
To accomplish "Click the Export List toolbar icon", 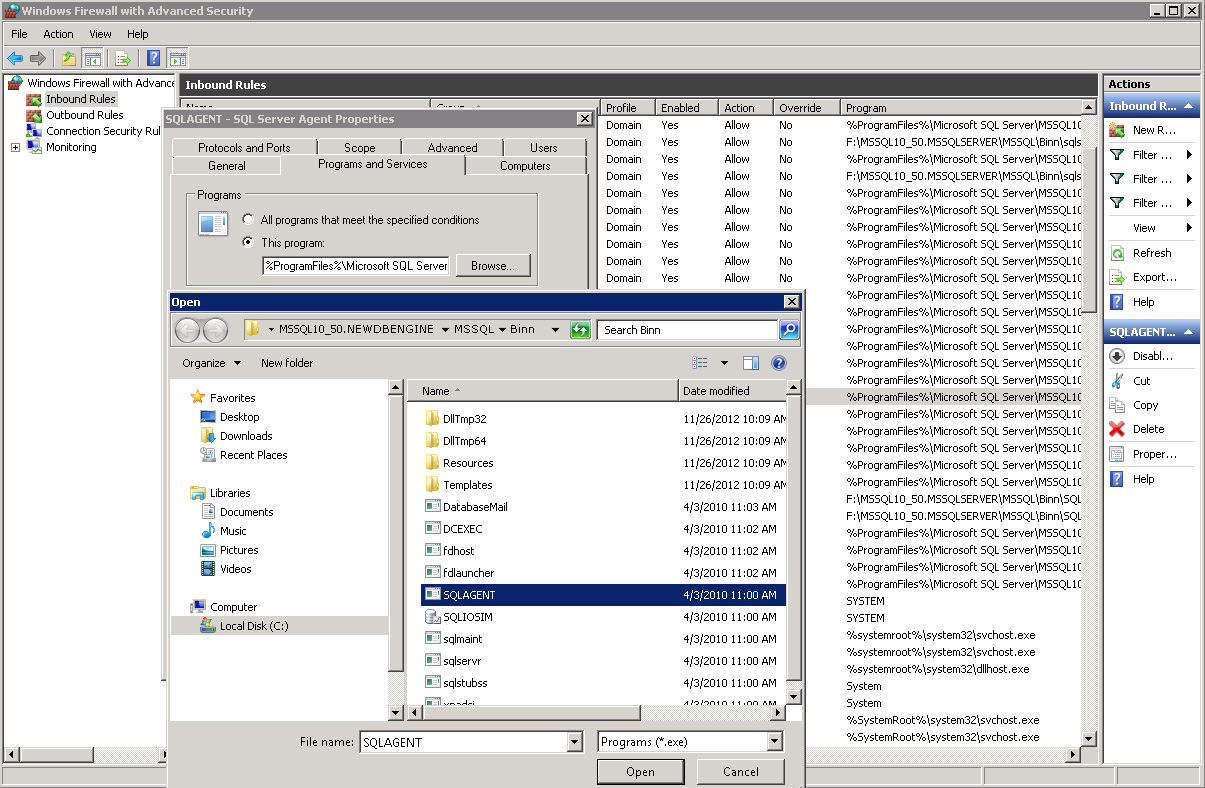I will click(123, 58).
